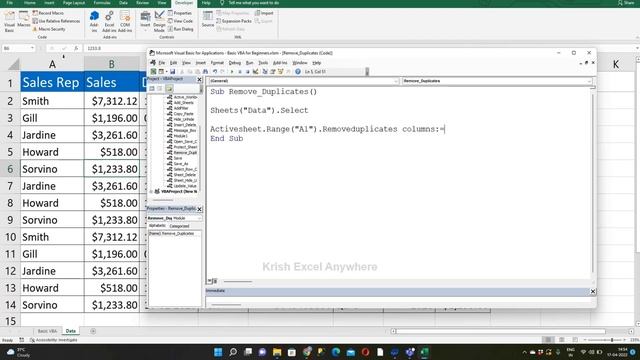The height and width of the screenshot is (360, 640).
Task: Open File Explorer from the taskbar
Action: pos(277,352)
